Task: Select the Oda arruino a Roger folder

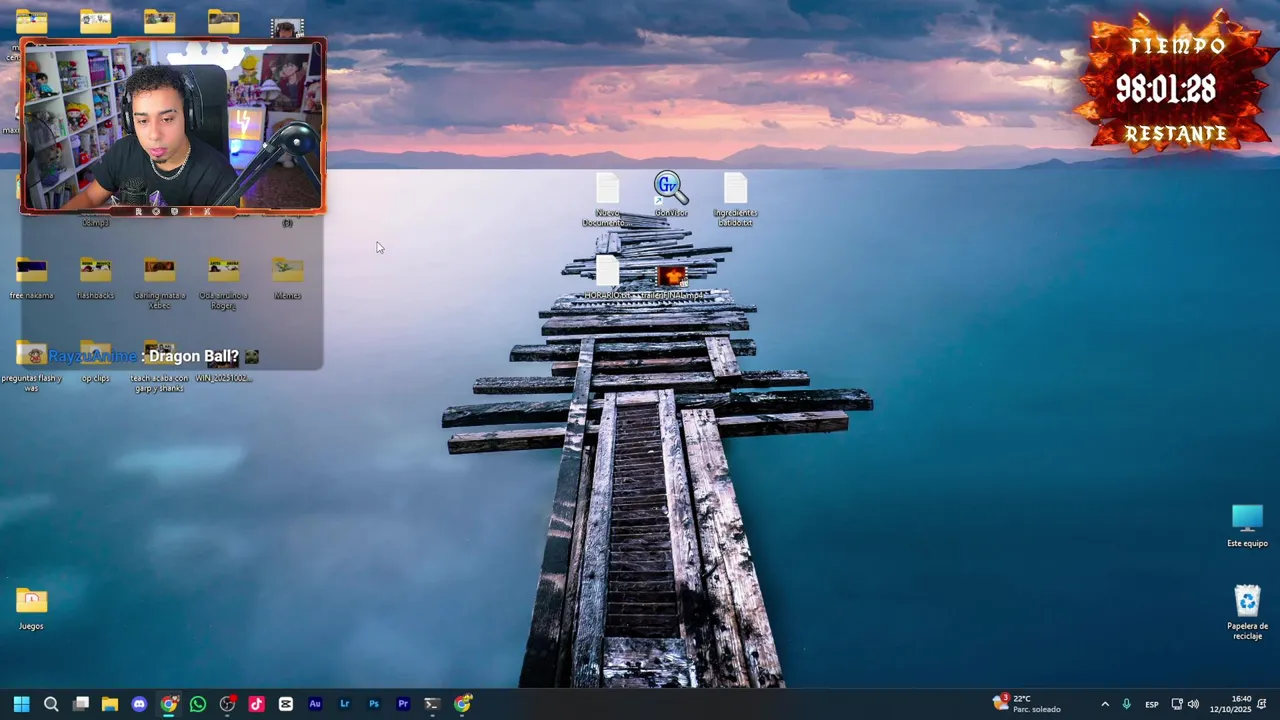Action: click(x=223, y=283)
